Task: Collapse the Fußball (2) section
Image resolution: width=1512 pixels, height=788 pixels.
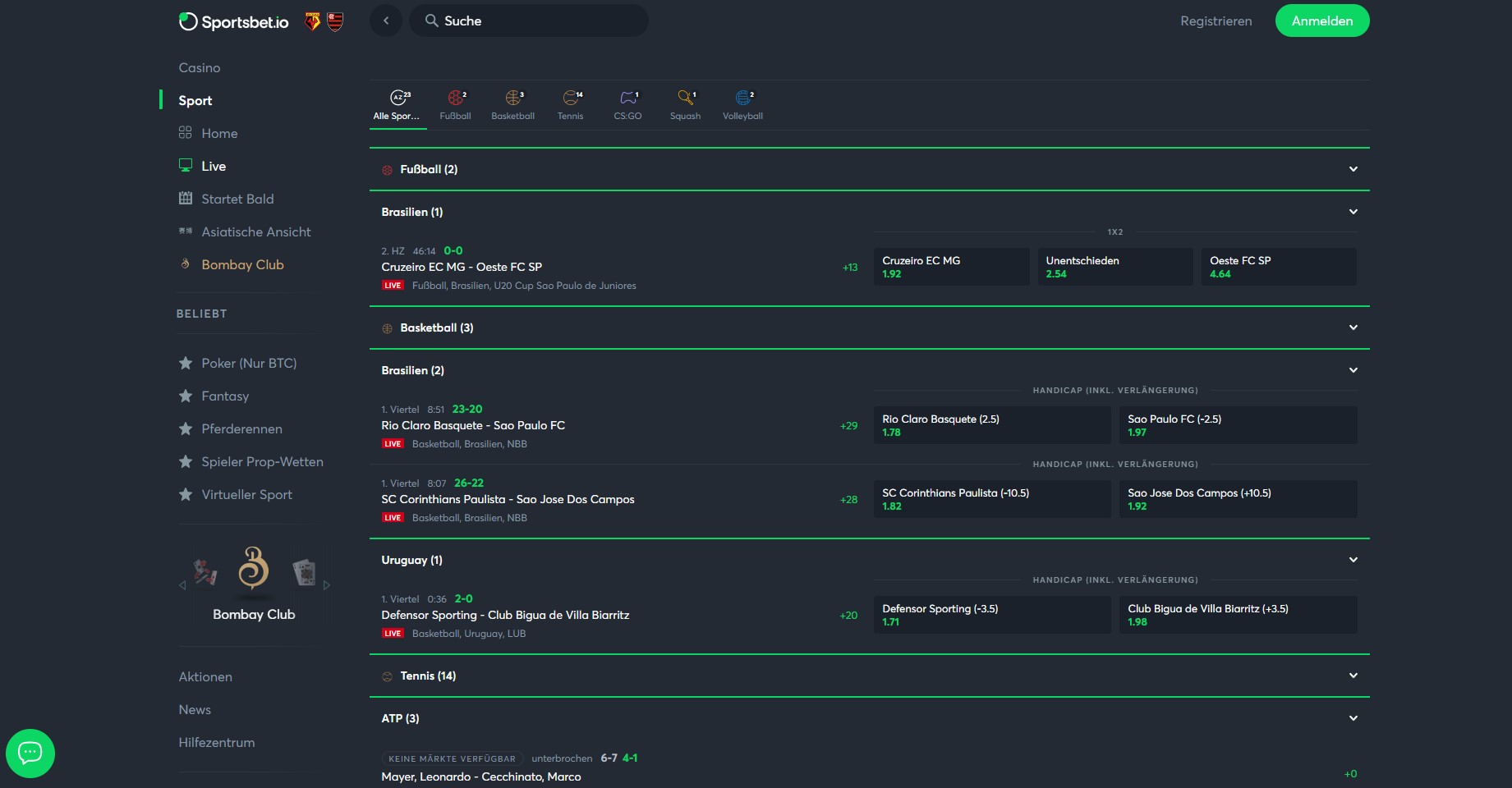Action: coord(1353,169)
